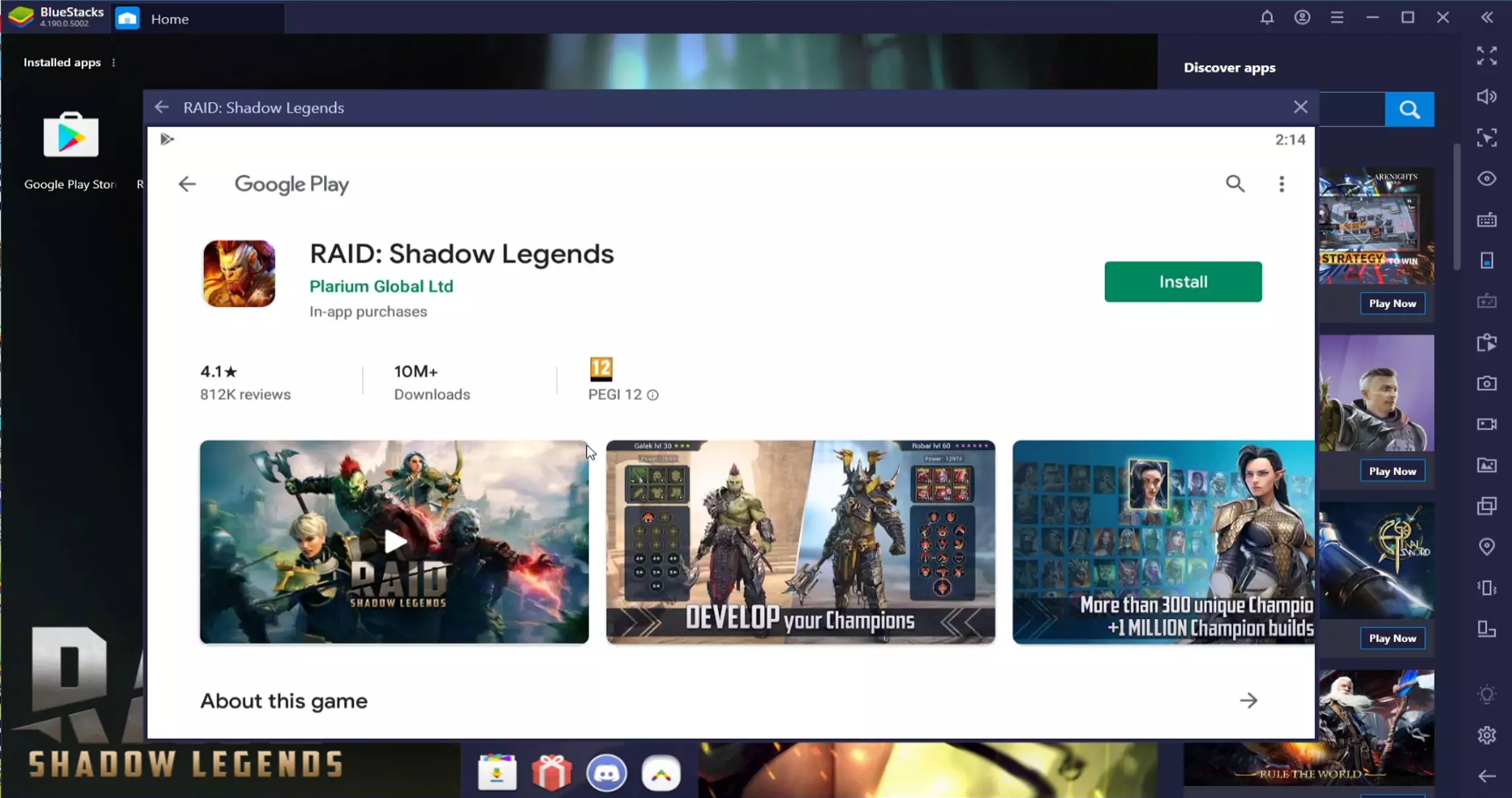Toggle fullscreen with sidebar expand arrows

(1486, 56)
